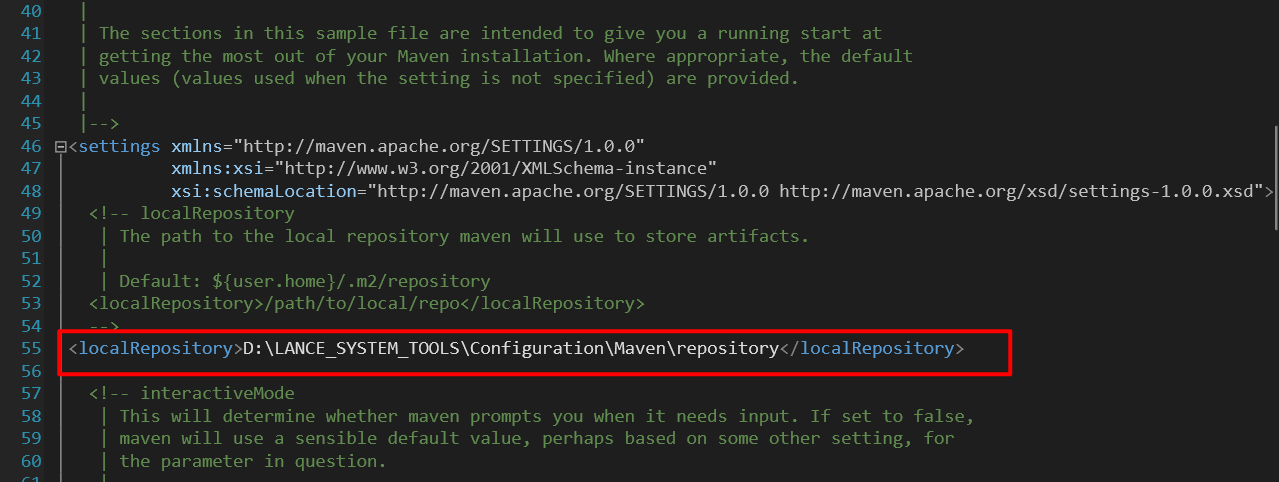Click the "Default: ${user.home}/.m2/repository" comment

[x=304, y=281]
